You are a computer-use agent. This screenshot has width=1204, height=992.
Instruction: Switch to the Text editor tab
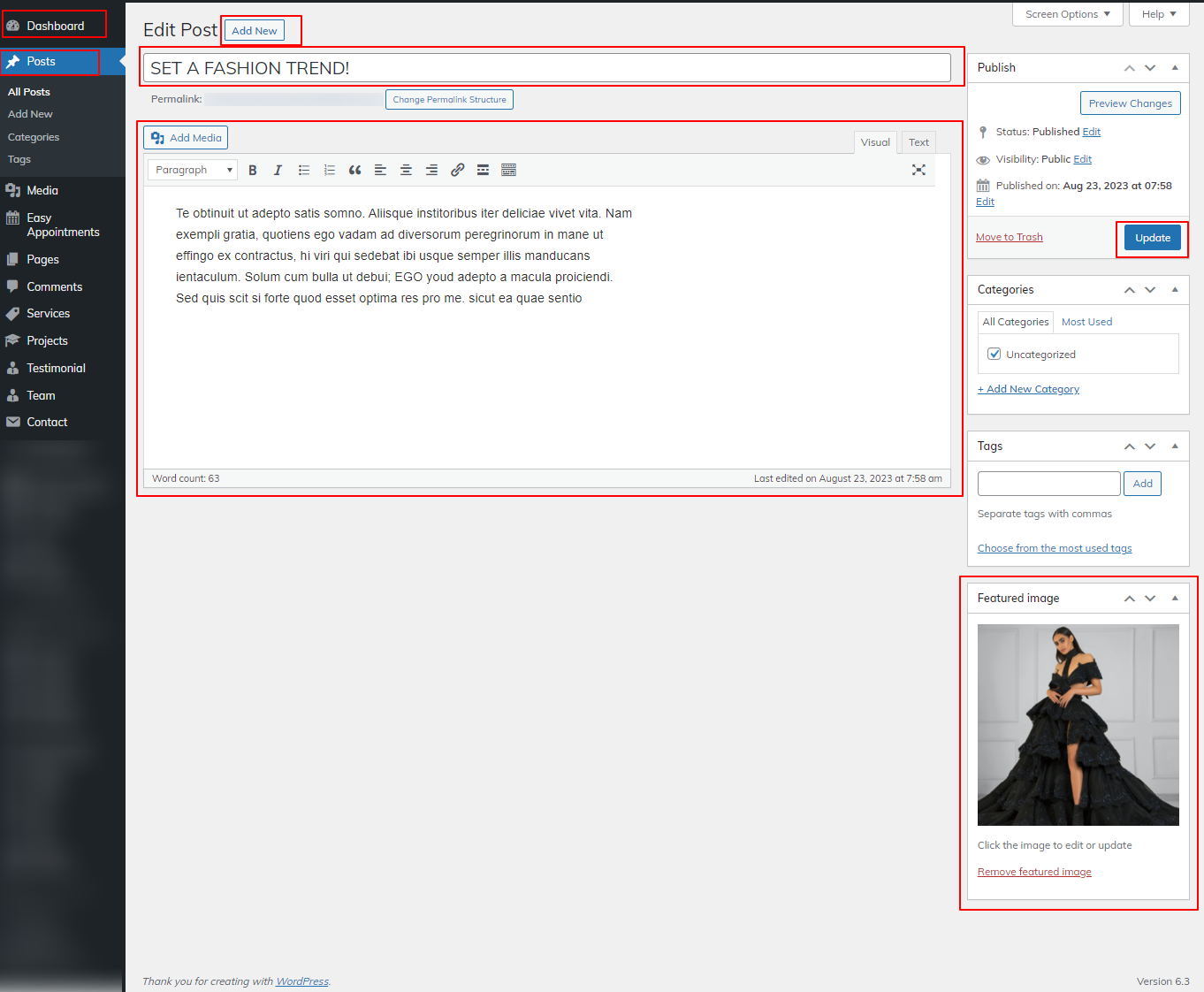click(918, 142)
